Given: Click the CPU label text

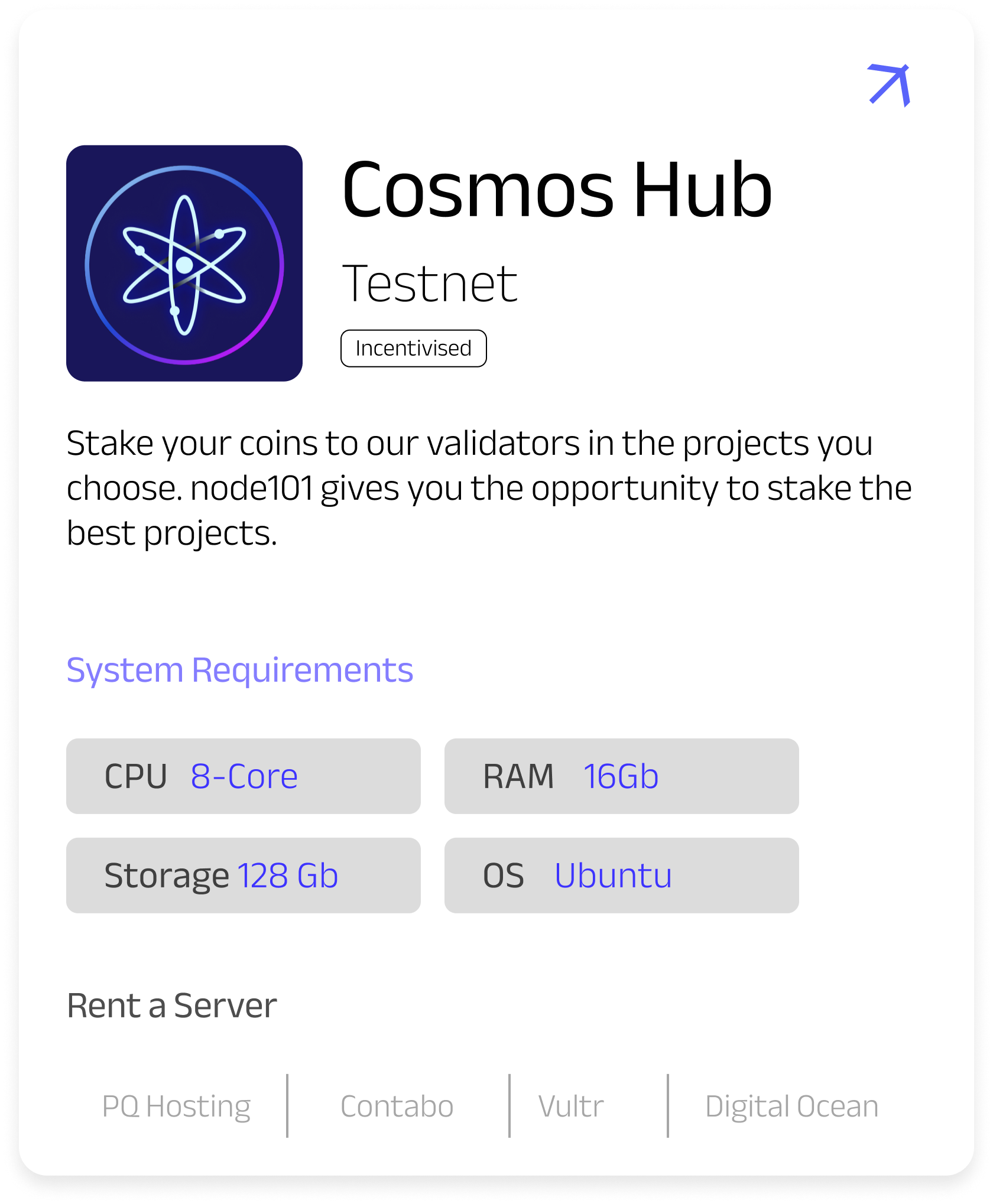Looking at the screenshot, I should pyautogui.click(x=136, y=776).
